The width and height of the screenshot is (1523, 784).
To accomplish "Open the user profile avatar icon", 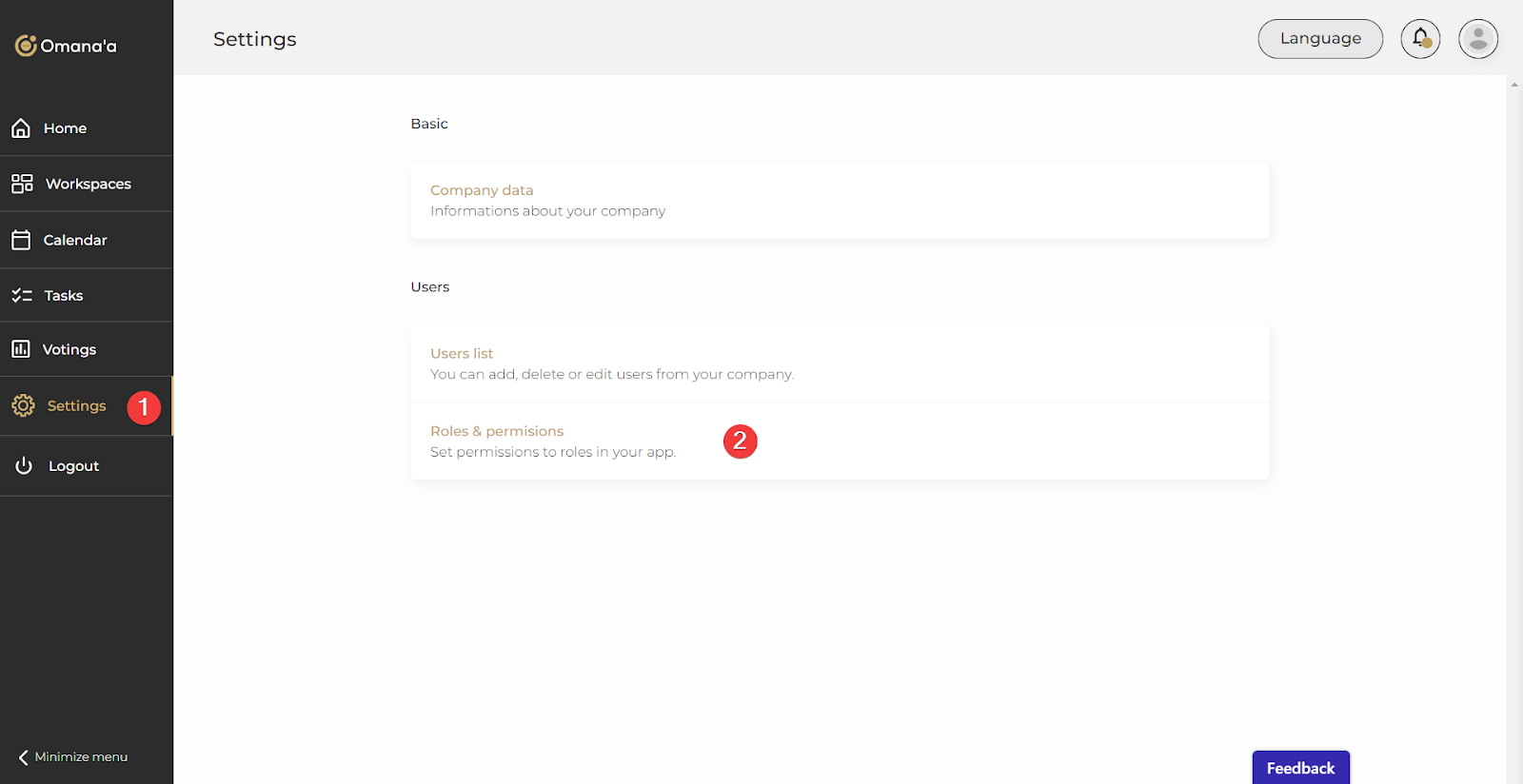I will [1478, 39].
